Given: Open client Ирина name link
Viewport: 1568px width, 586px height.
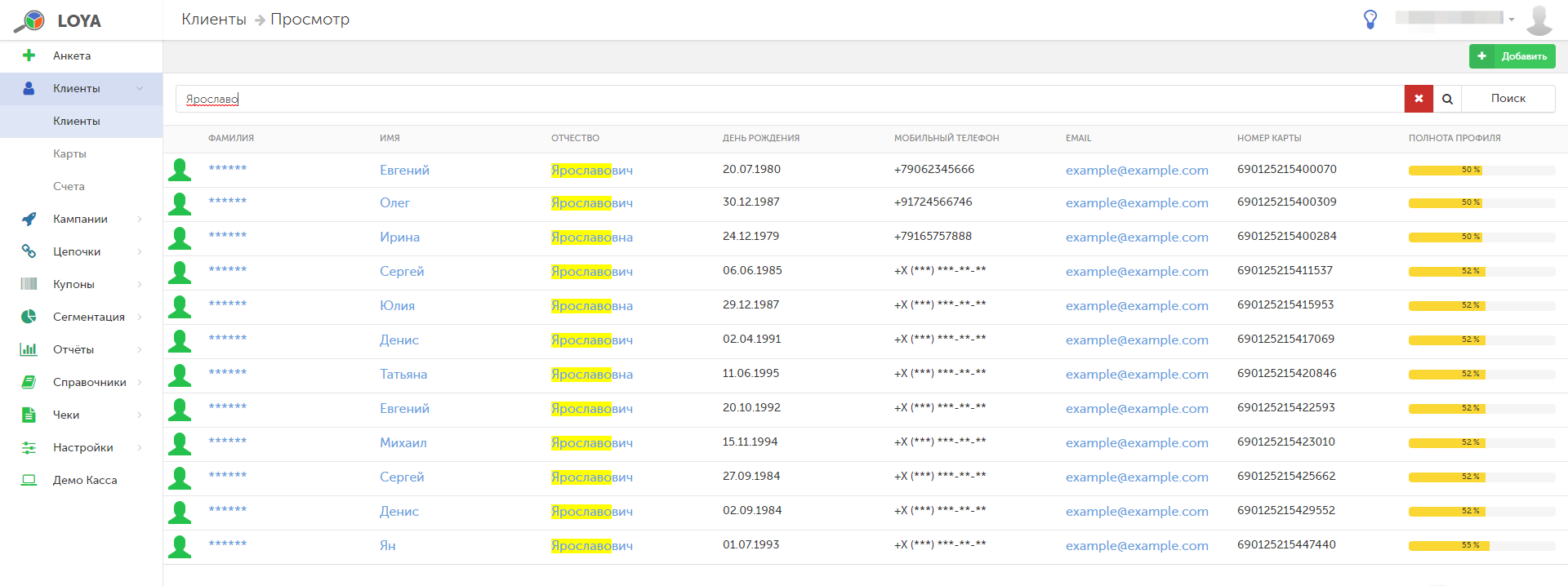Looking at the screenshot, I should [399, 237].
